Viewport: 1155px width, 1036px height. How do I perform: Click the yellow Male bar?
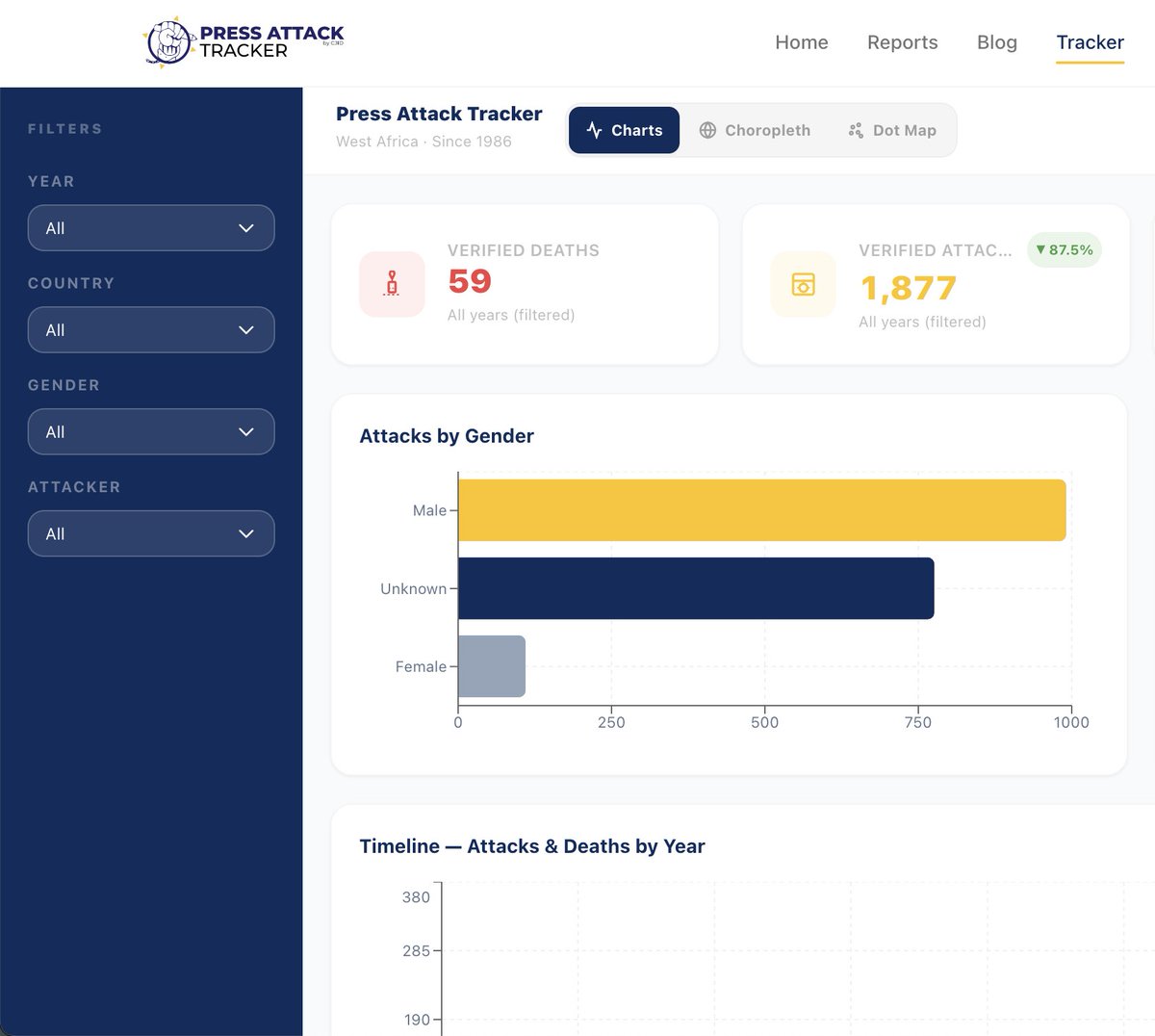pos(762,510)
